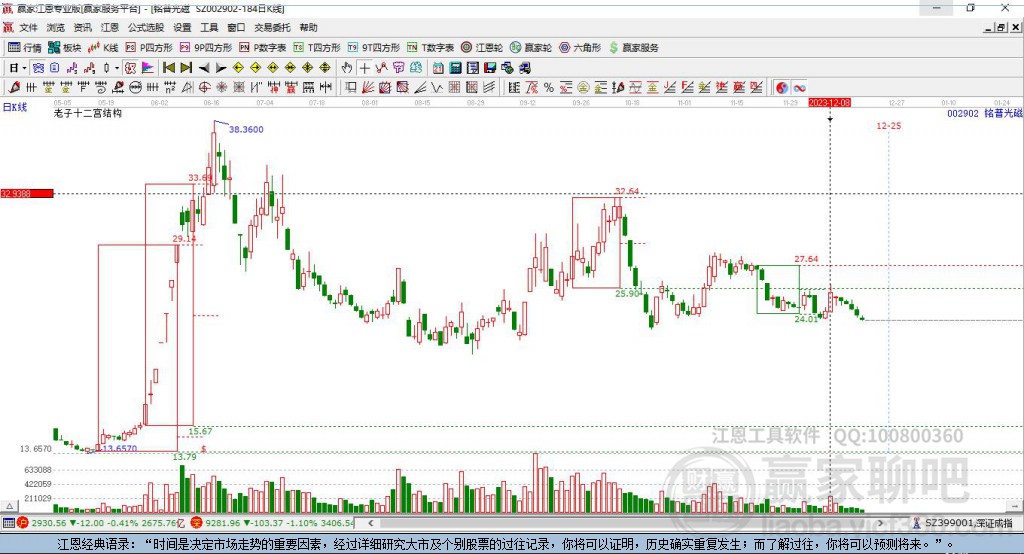The image size is (1024, 554).
Task: Click the black left arrow to move back
Action: [x=204, y=68]
